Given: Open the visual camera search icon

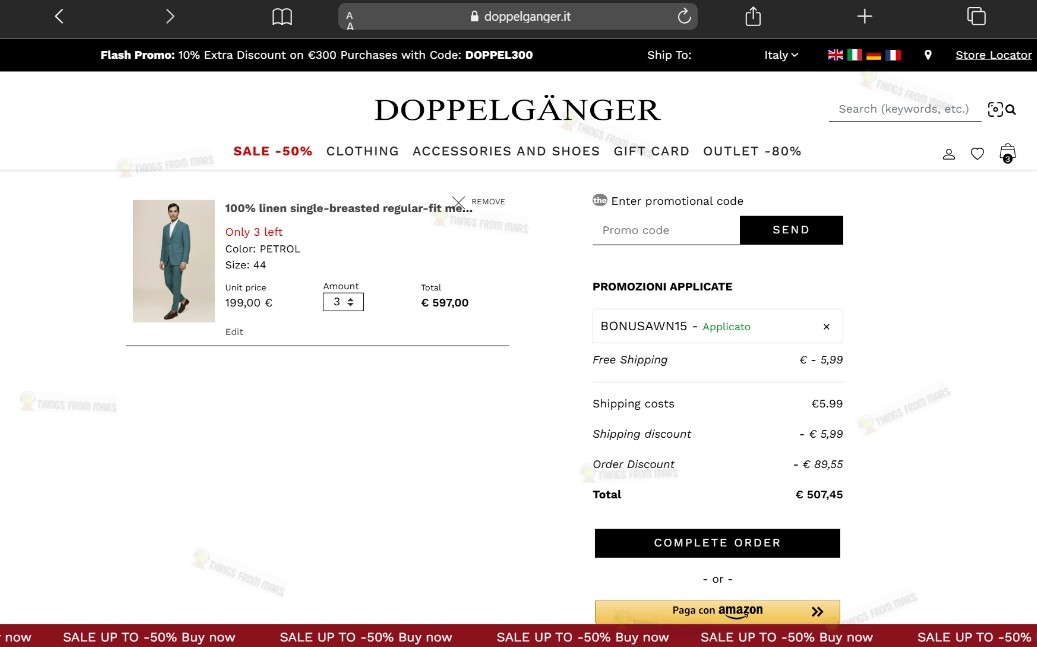Looking at the screenshot, I should 995,109.
